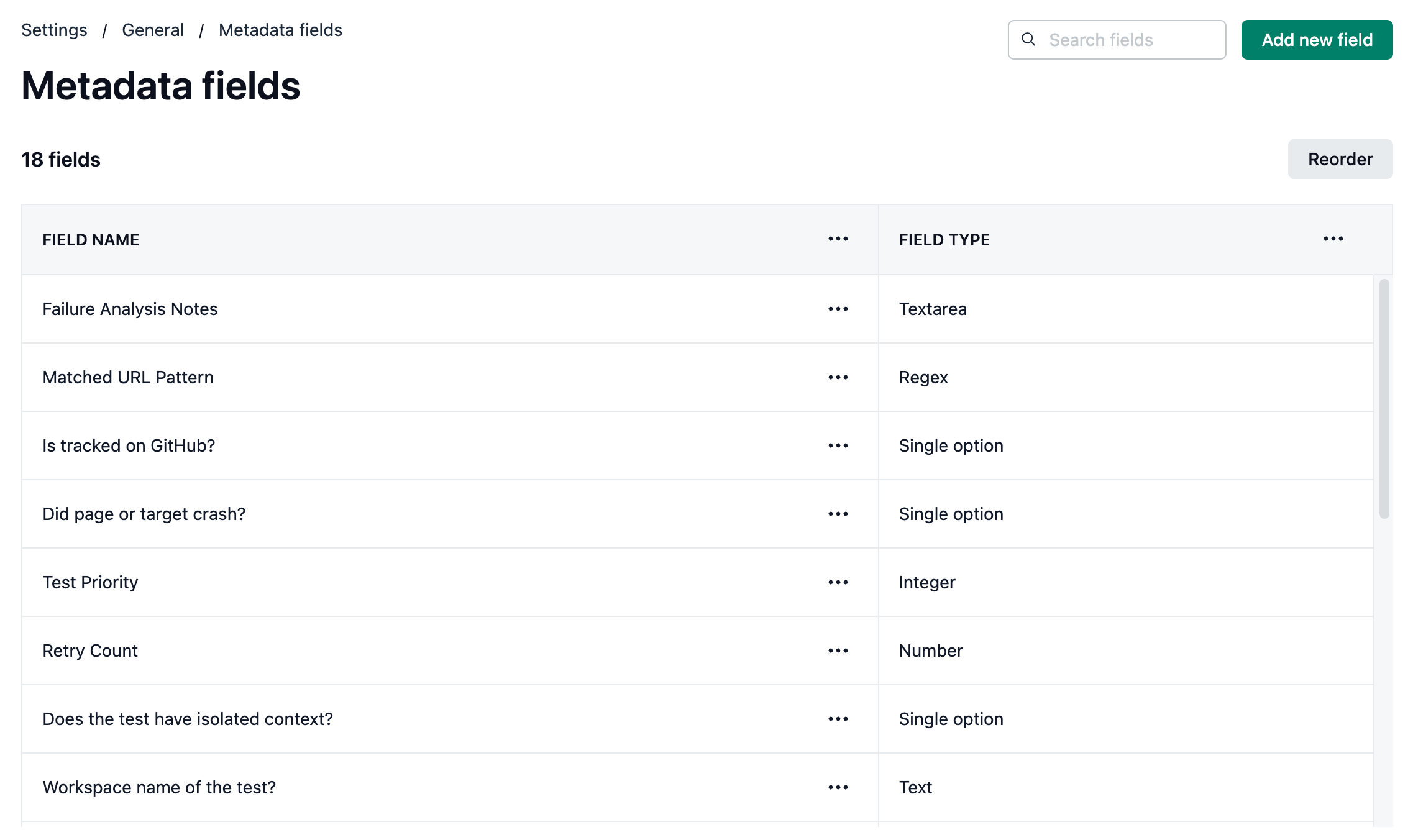The image size is (1413, 840).
Task: Open the ellipsis menu for Is tracked on GitHub?
Action: click(838, 445)
